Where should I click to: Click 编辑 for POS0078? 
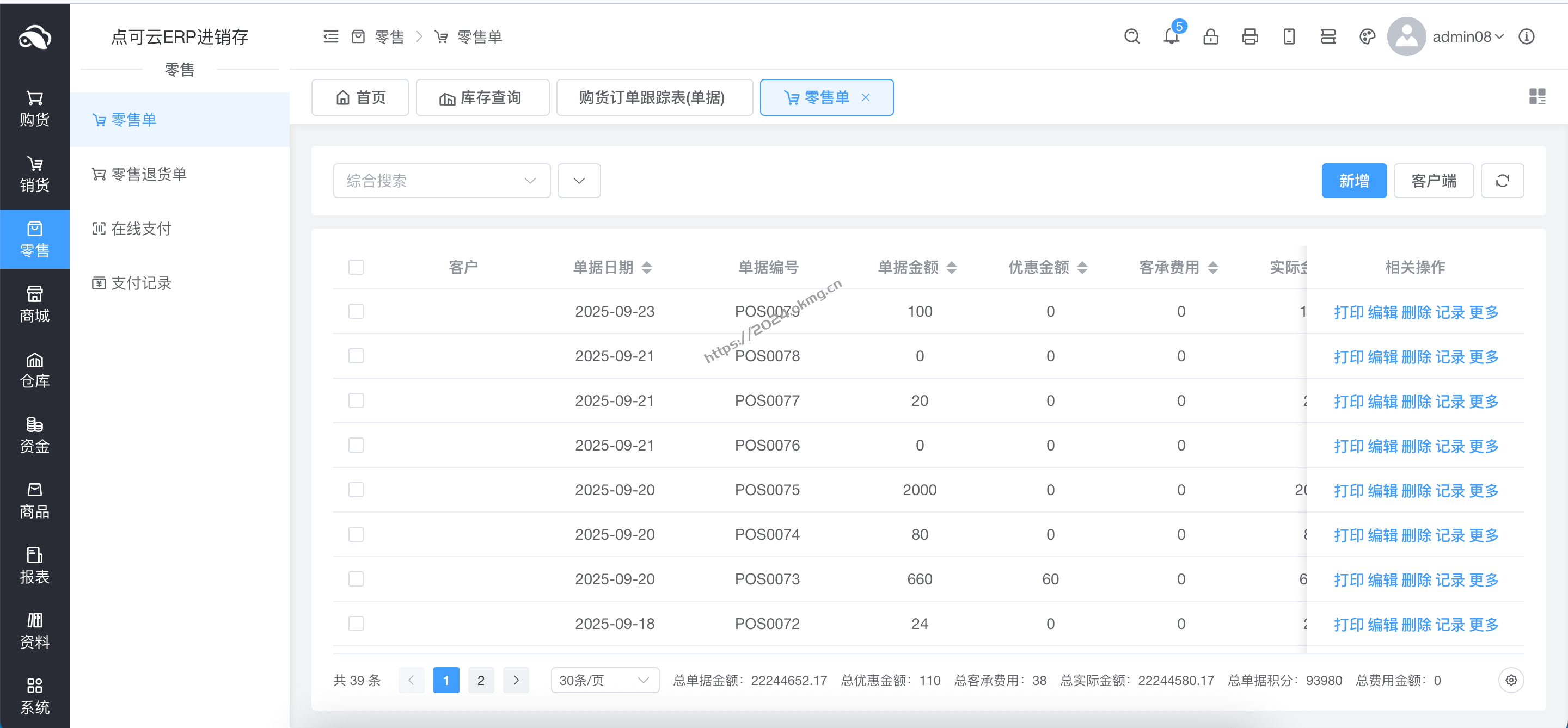[1382, 357]
